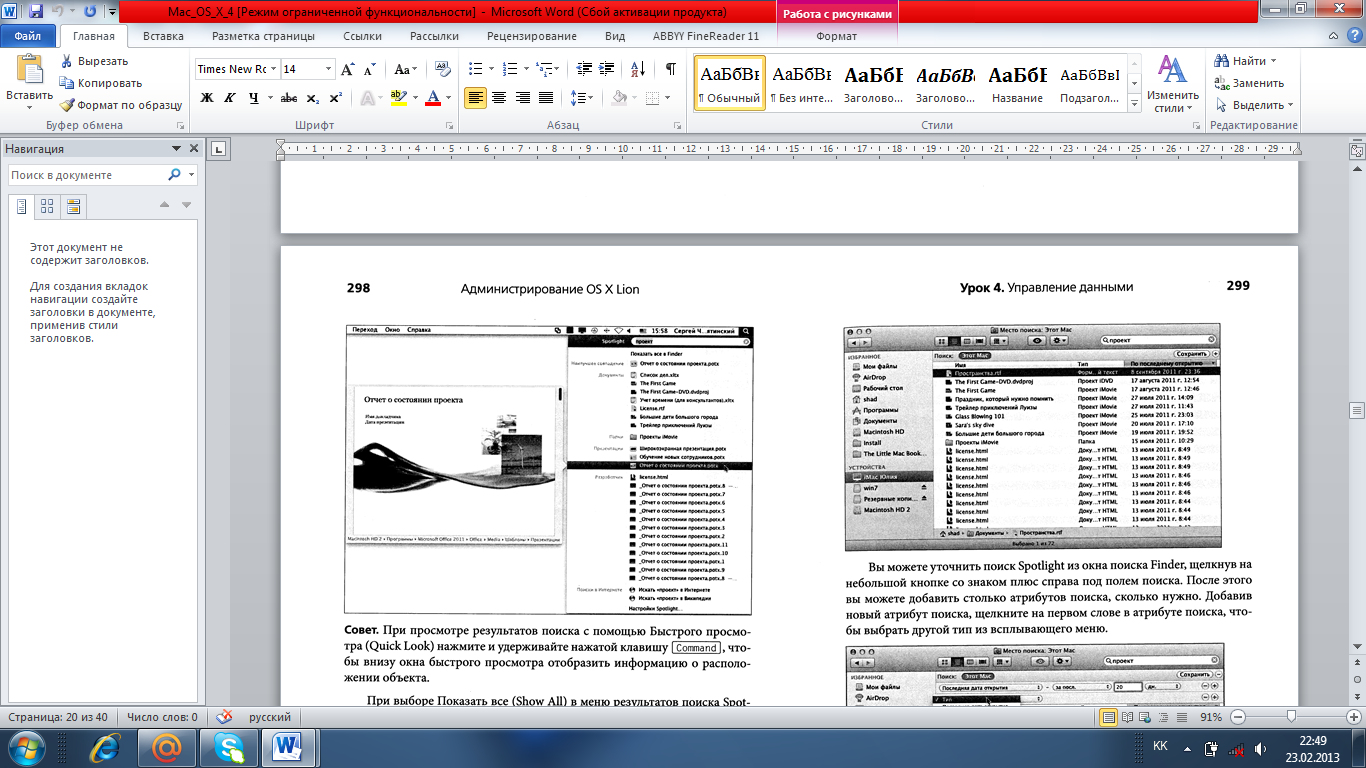Open the Select (Выделить) dropdown
Viewport: 1366px width, 768px height.
tap(1255, 105)
